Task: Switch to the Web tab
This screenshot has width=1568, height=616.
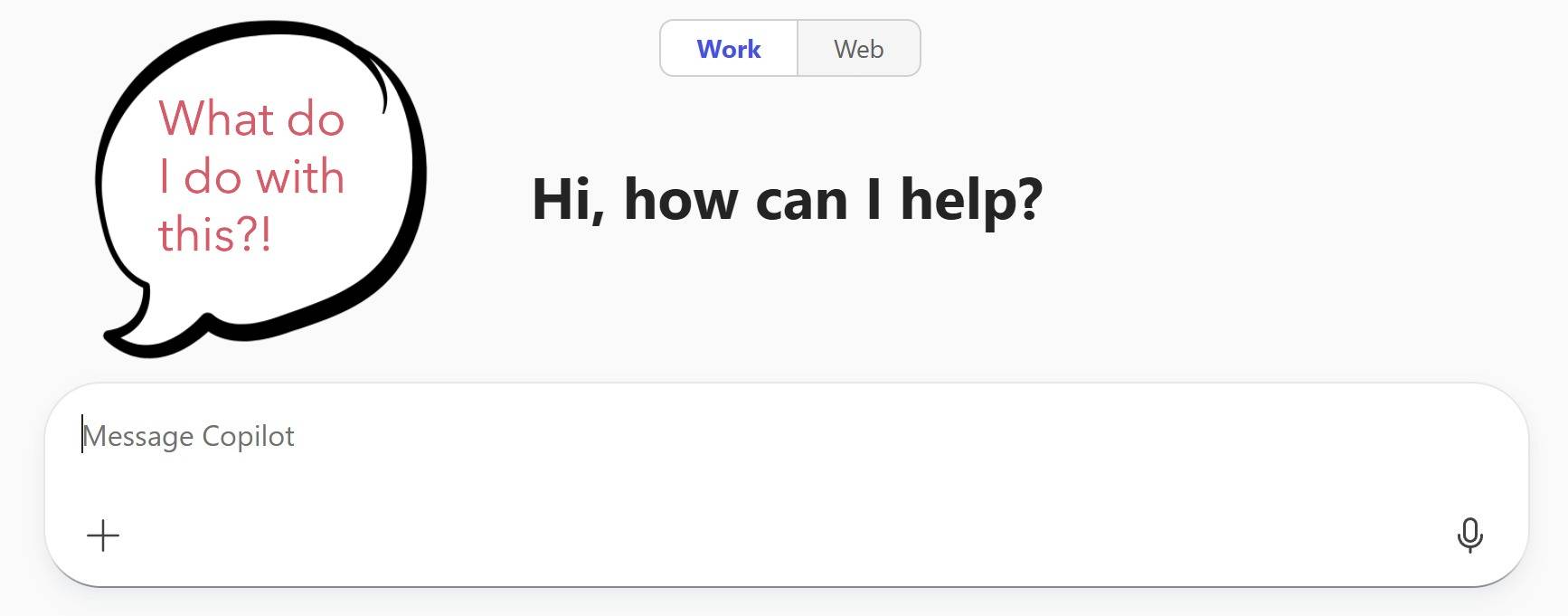Action: 858,49
